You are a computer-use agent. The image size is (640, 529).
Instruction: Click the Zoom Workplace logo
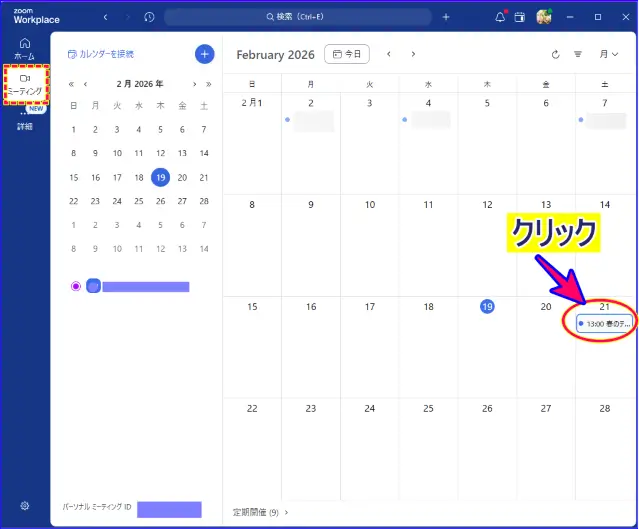coord(36,16)
